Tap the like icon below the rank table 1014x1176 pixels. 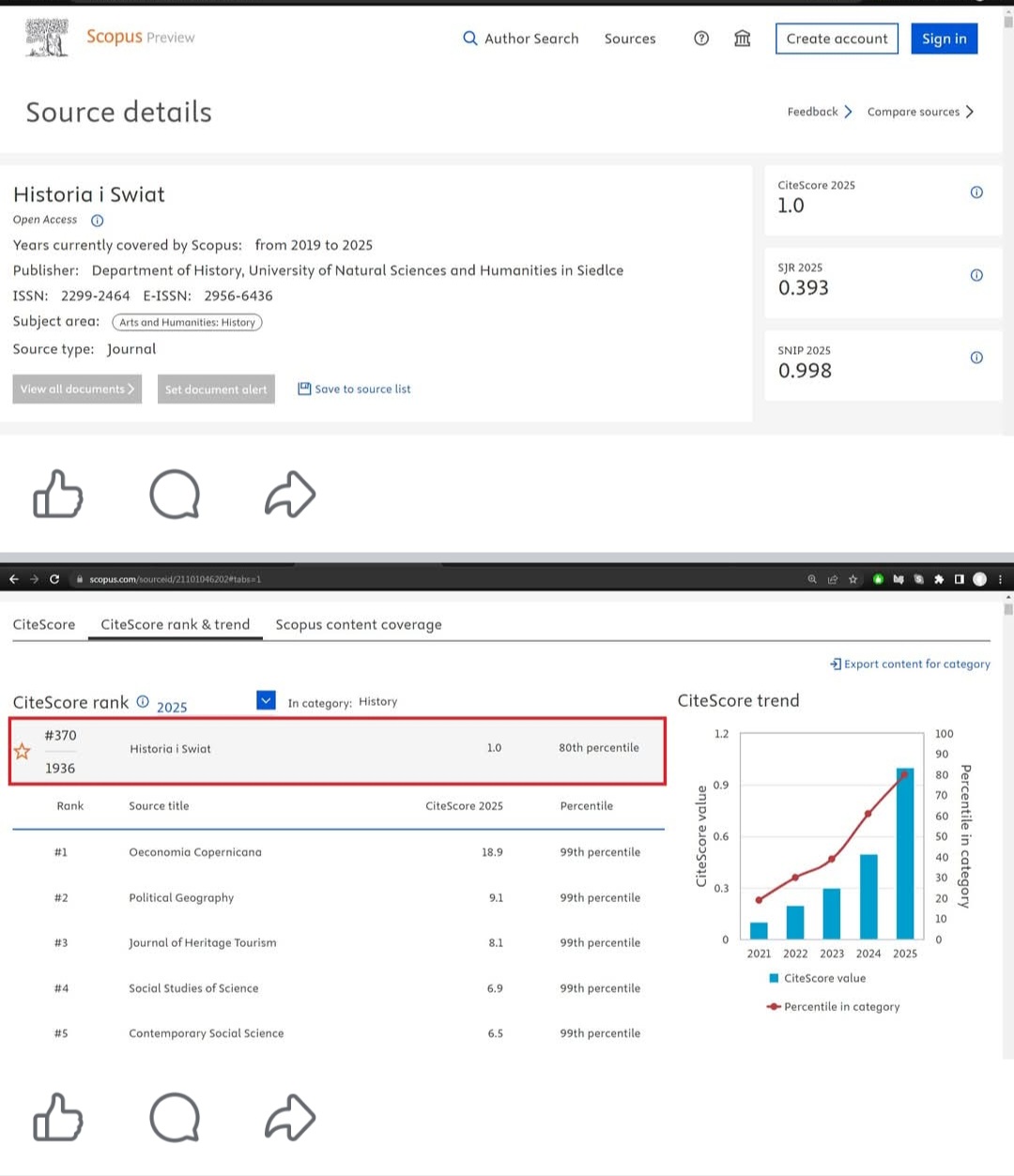(x=58, y=1117)
